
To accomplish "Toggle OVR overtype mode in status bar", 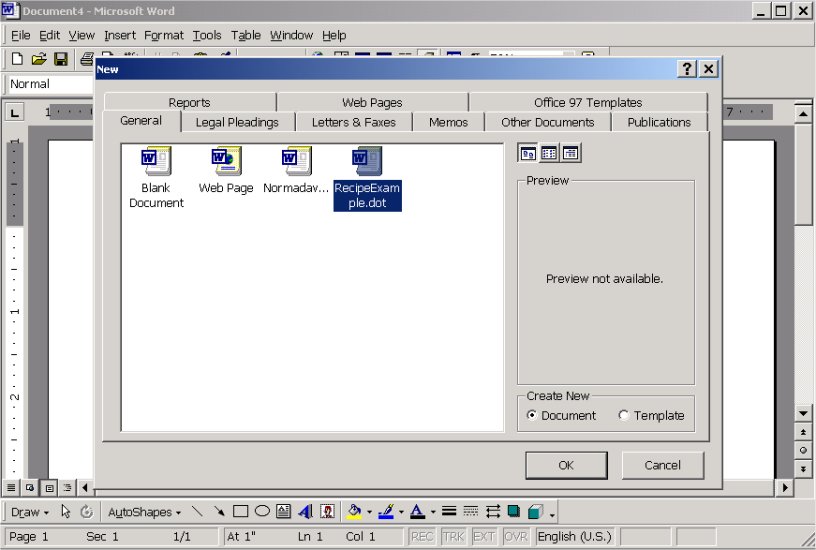I will [515, 537].
